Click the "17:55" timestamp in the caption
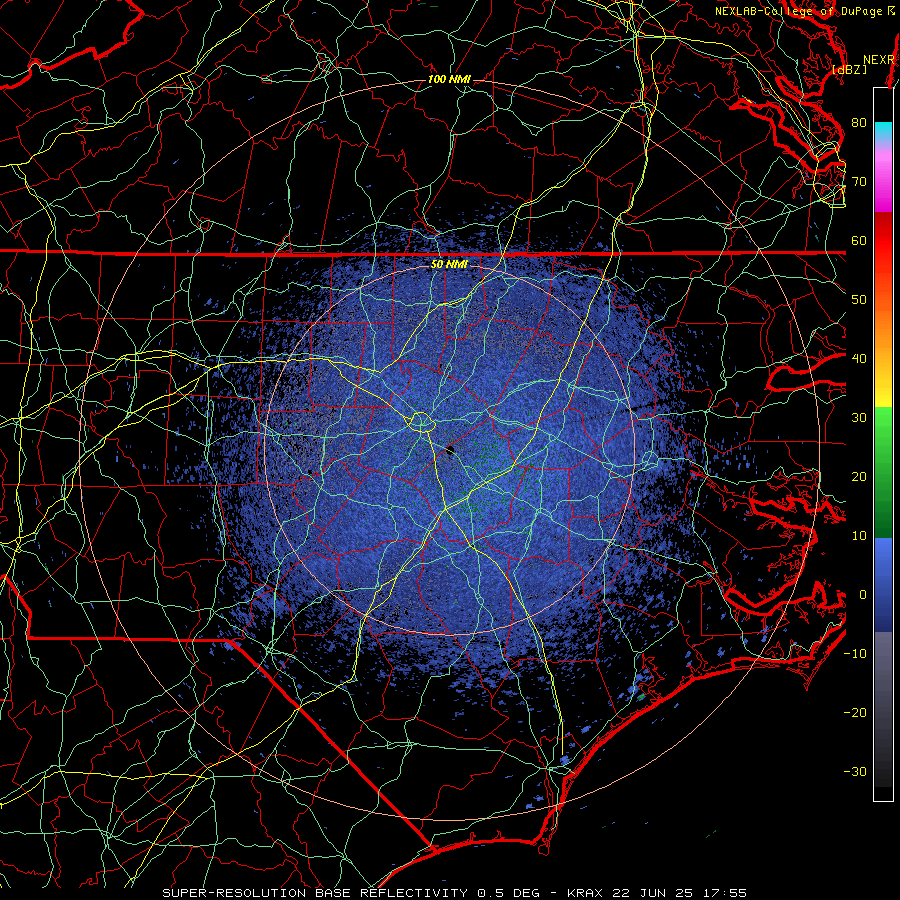 tap(723, 893)
